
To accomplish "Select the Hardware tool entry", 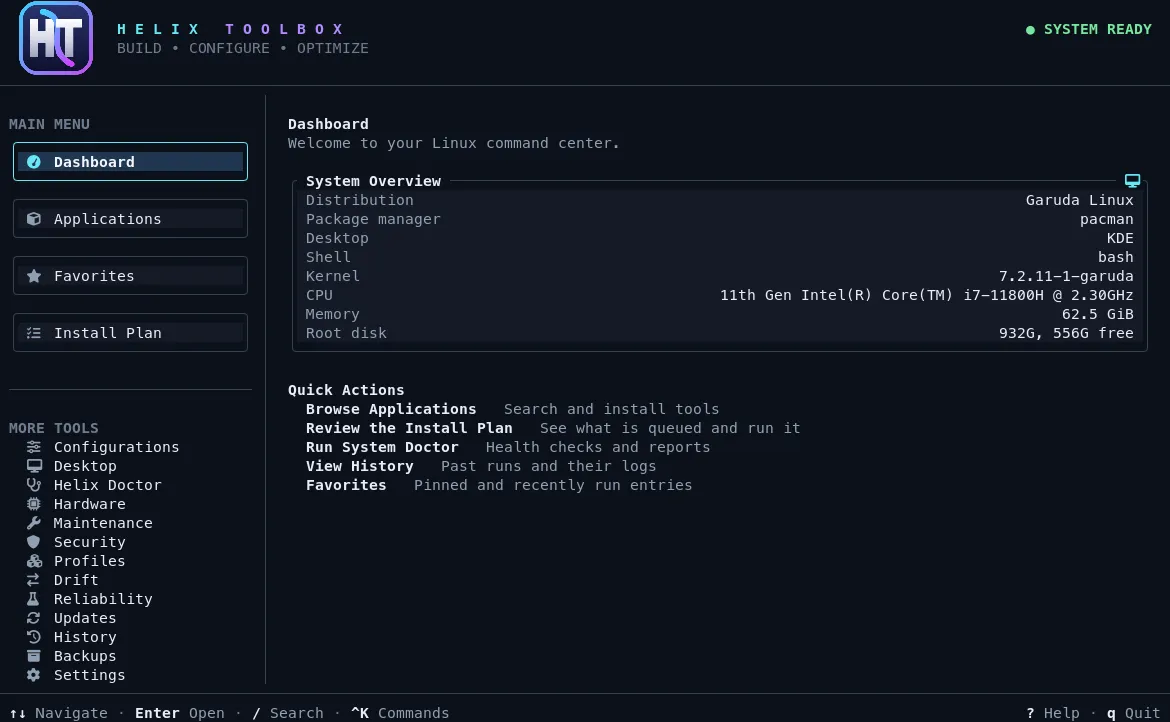I will click(x=90, y=503).
